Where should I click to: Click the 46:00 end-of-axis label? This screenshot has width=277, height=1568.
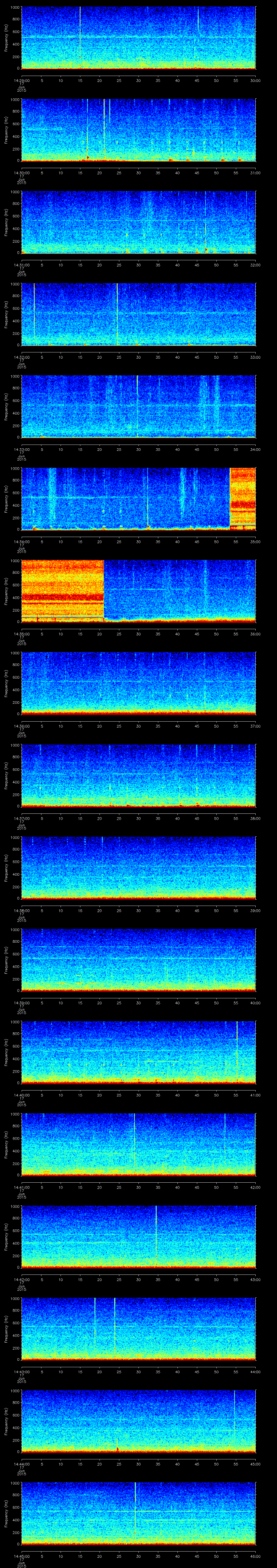click(255, 1556)
